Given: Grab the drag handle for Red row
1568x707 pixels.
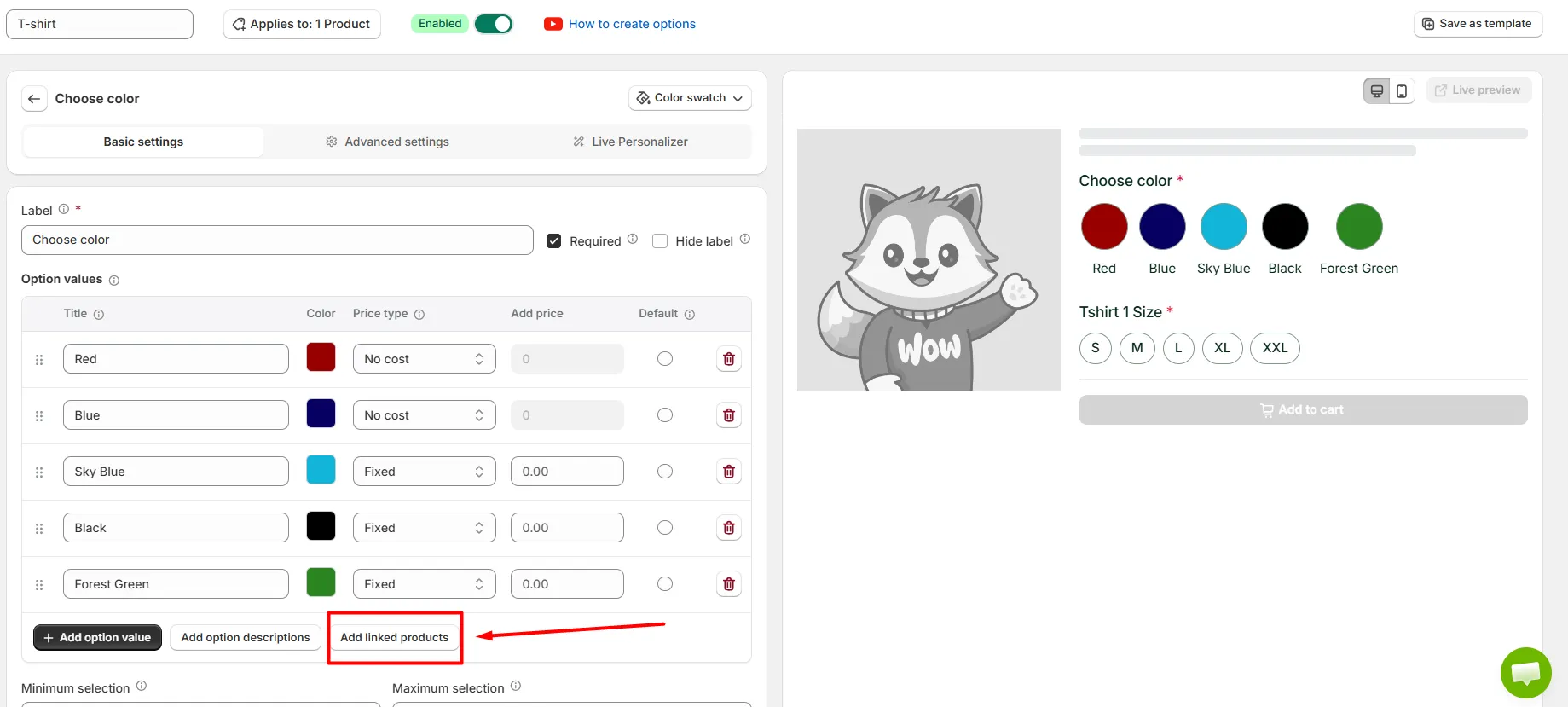Looking at the screenshot, I should [39, 360].
